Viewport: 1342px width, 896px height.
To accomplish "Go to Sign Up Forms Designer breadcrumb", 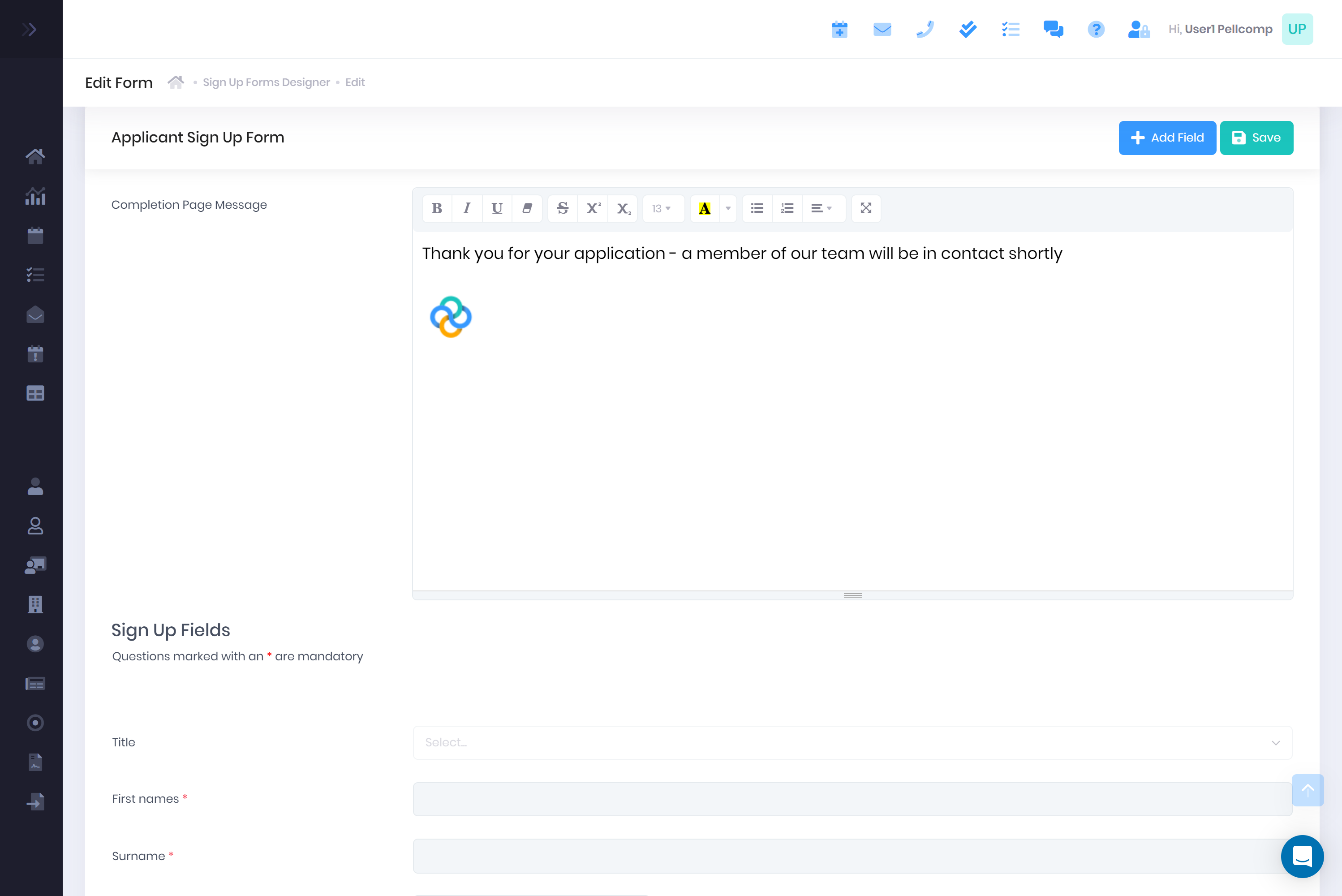I will pyautogui.click(x=266, y=82).
